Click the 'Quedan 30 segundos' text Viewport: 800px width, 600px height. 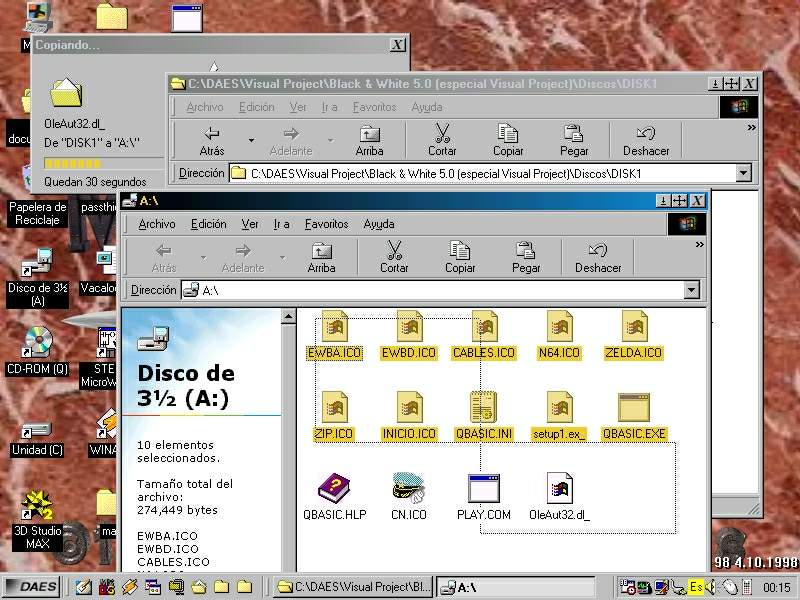coord(95,182)
